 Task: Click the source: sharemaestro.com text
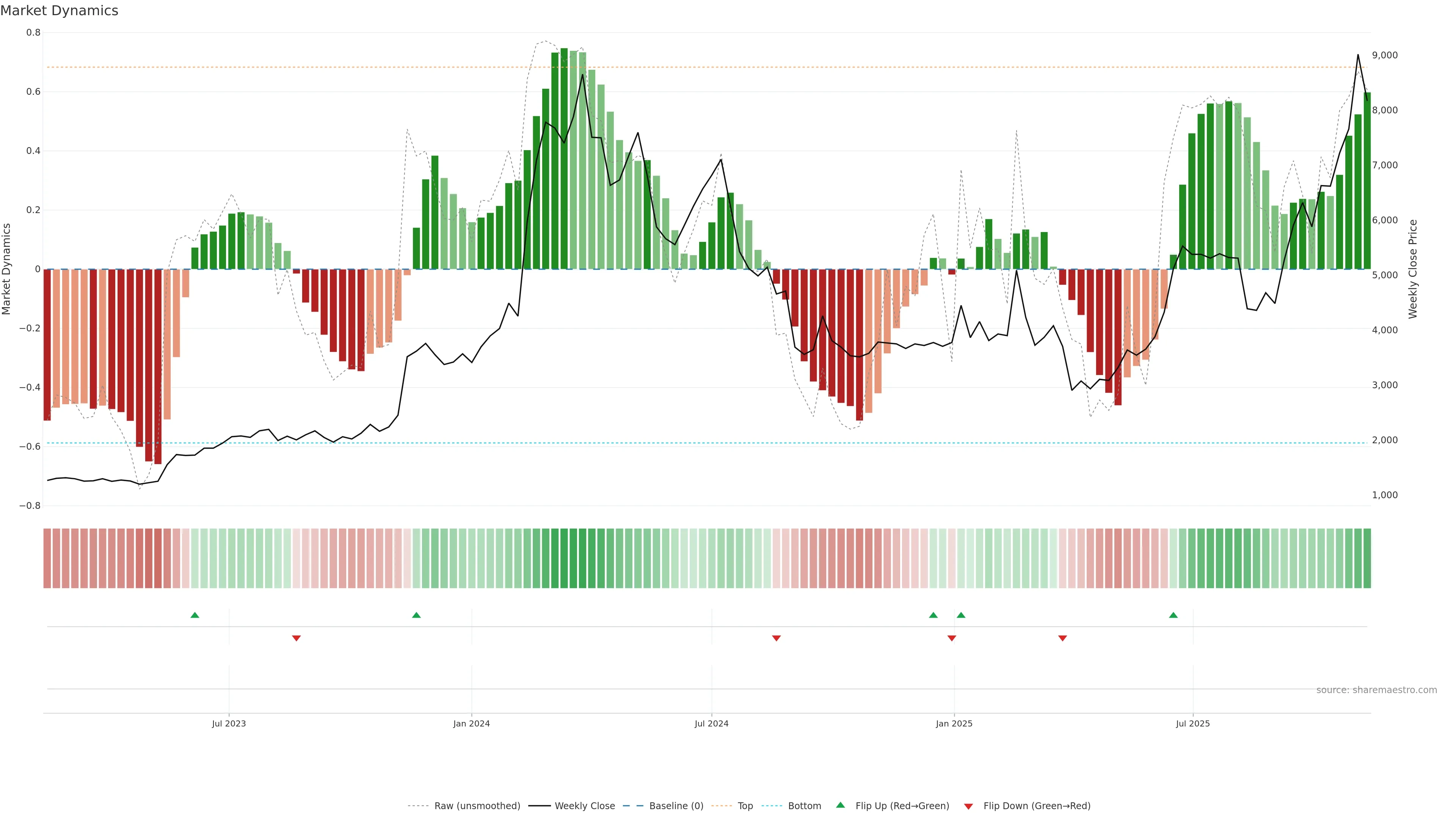click(x=1376, y=690)
